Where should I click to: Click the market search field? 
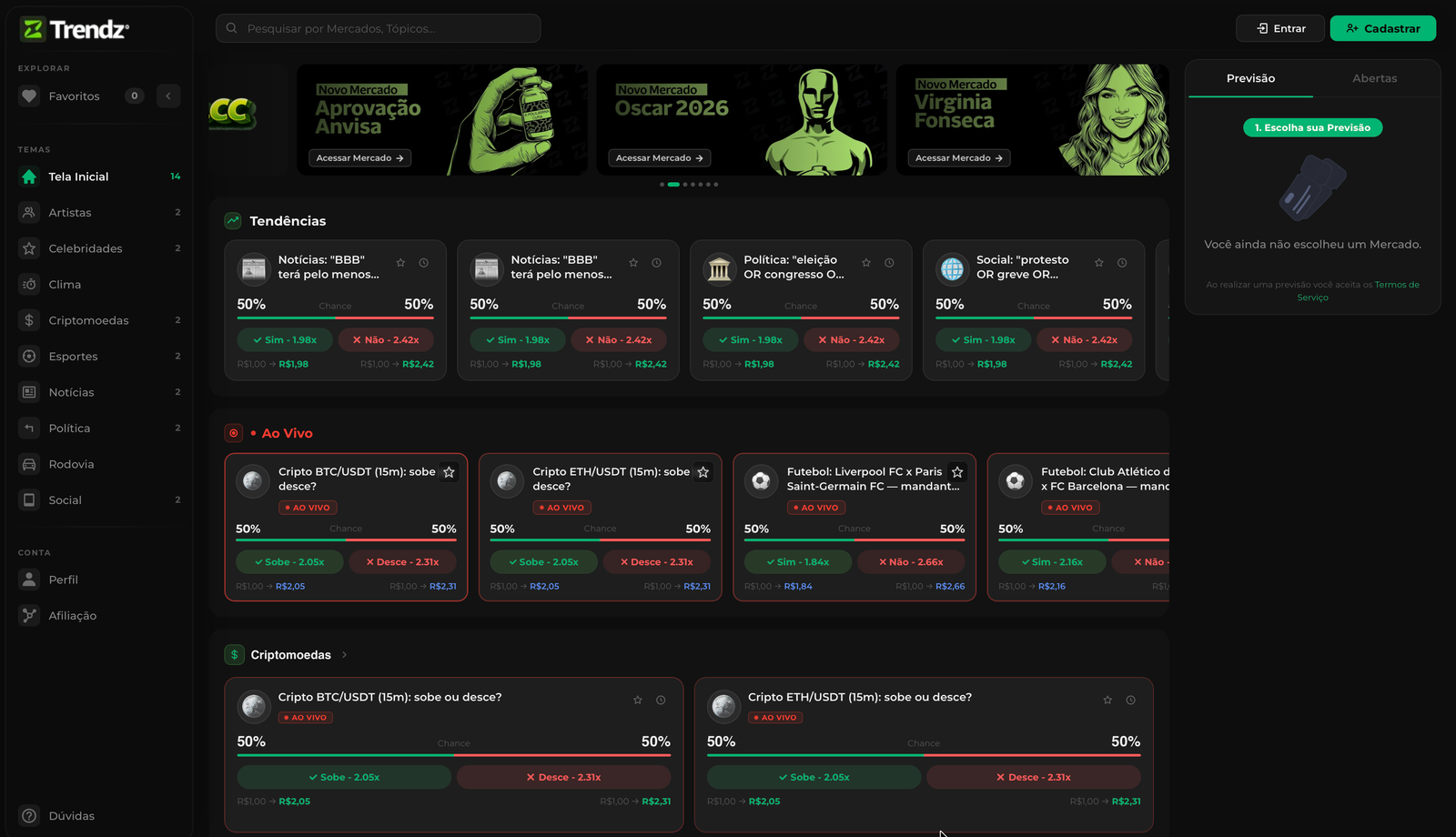point(378,29)
